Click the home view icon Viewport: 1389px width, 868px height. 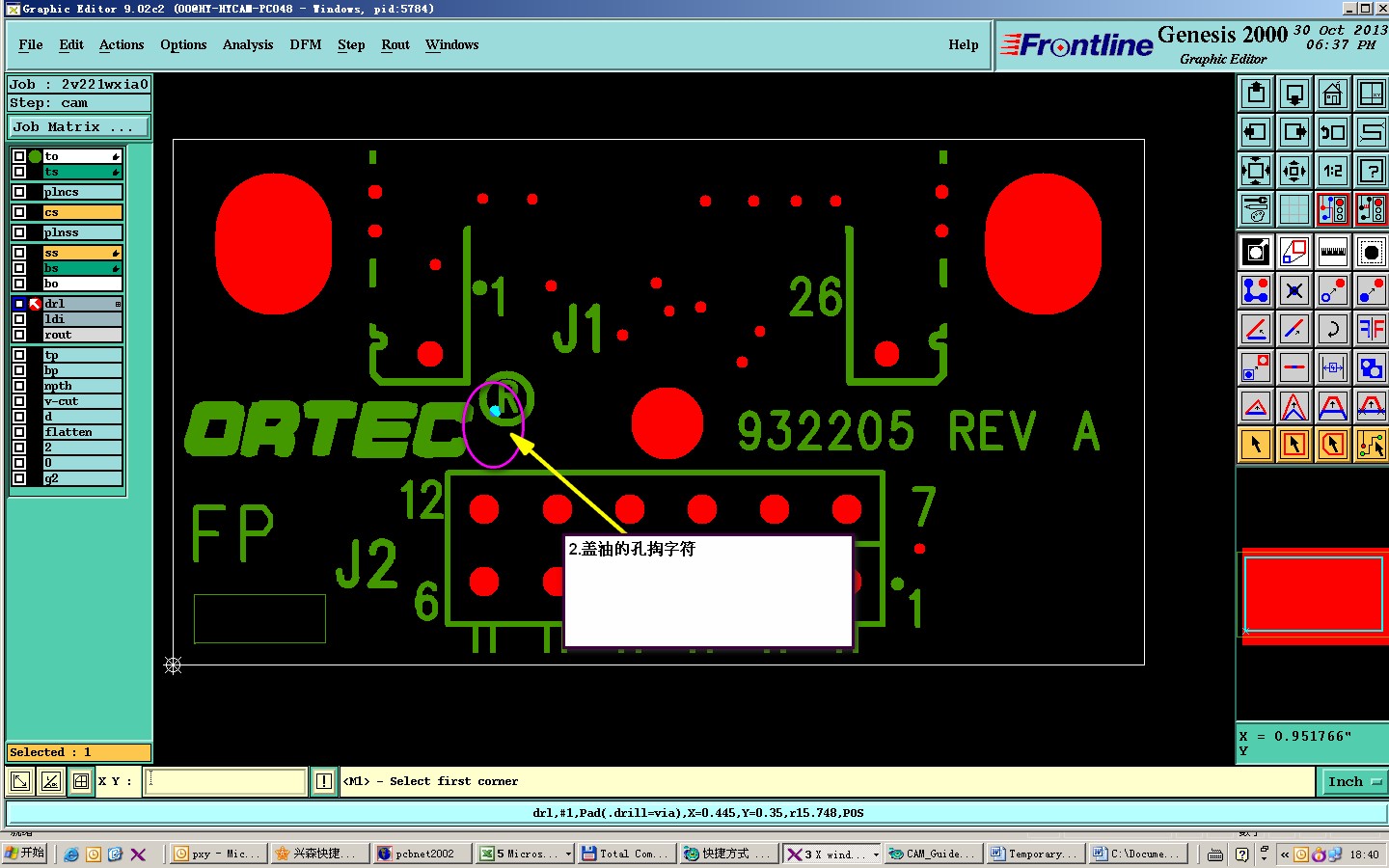[1333, 94]
